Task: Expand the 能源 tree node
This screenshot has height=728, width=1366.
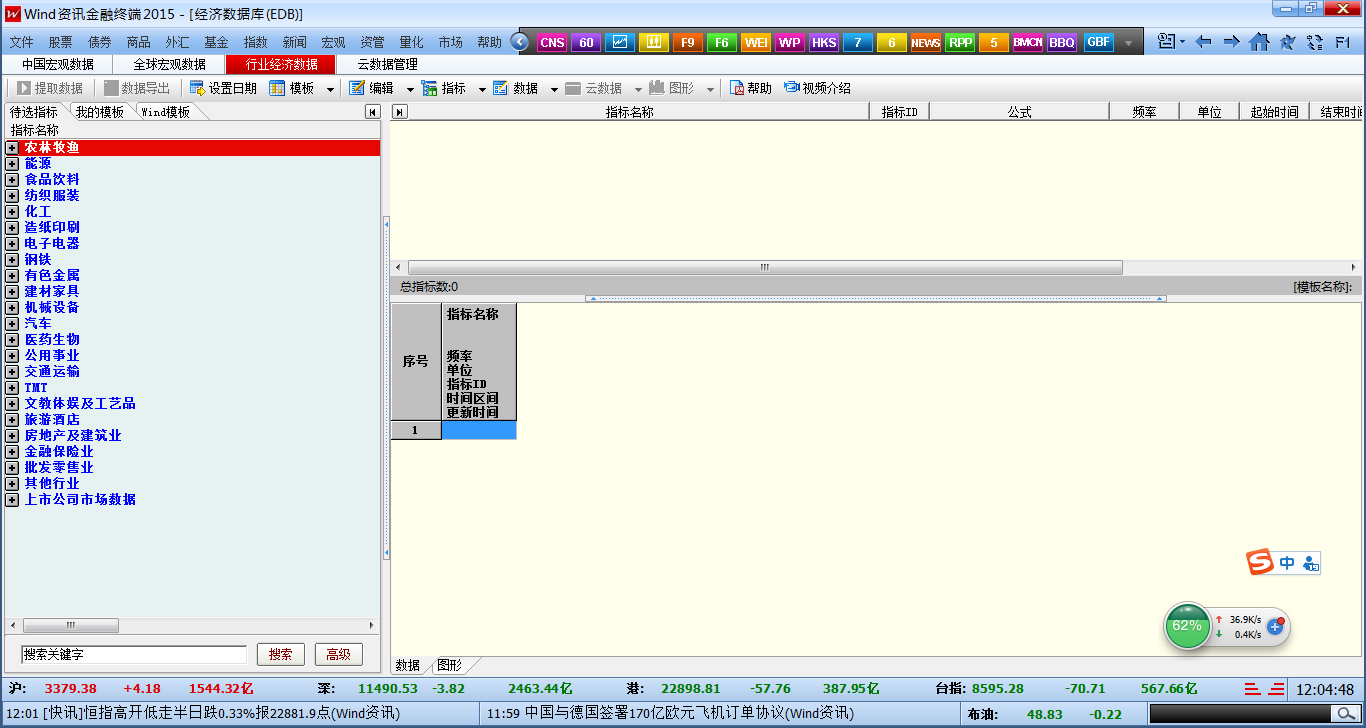Action: 12,164
